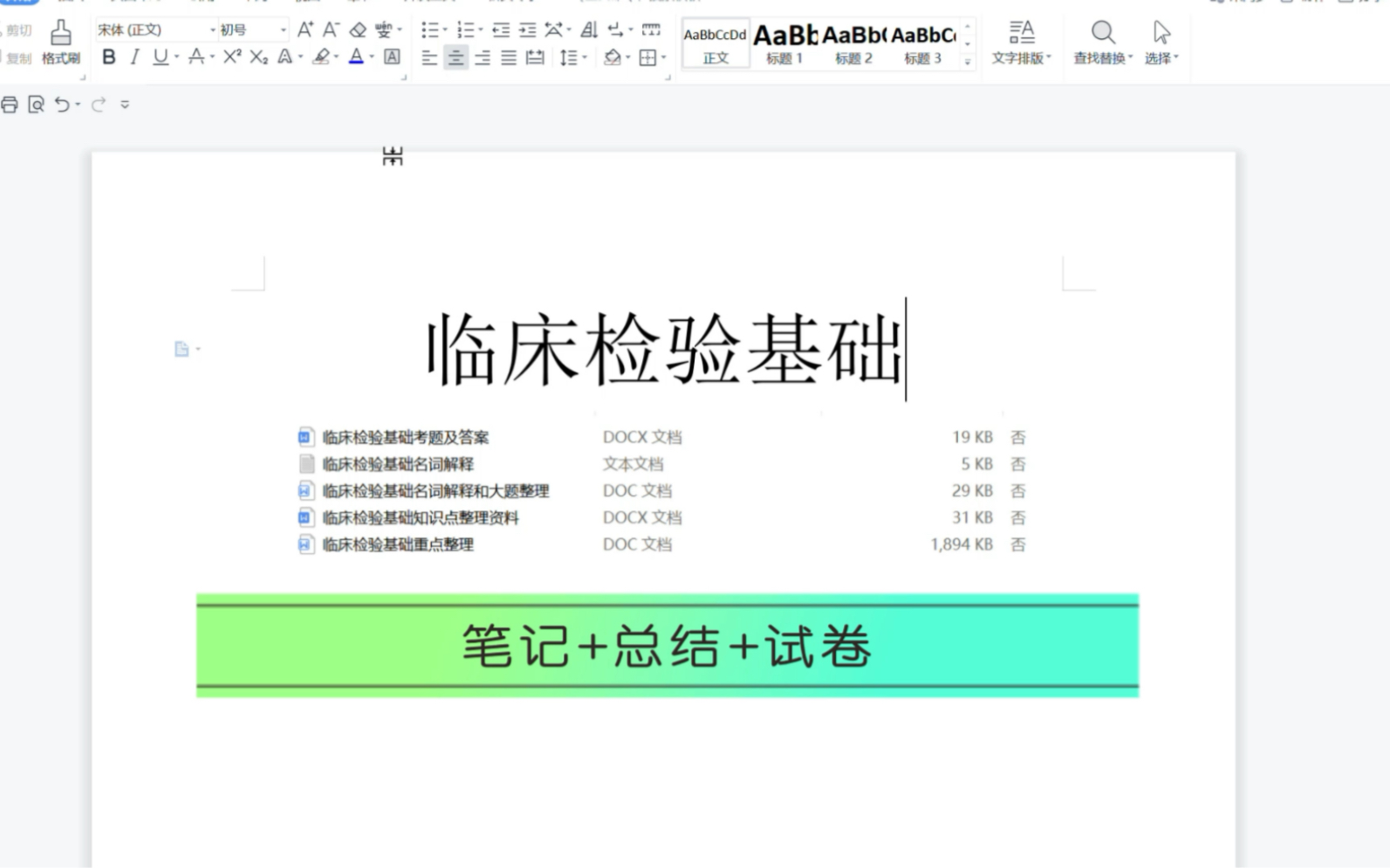
Task: Expand font color dropdown arrow
Action: [372, 58]
